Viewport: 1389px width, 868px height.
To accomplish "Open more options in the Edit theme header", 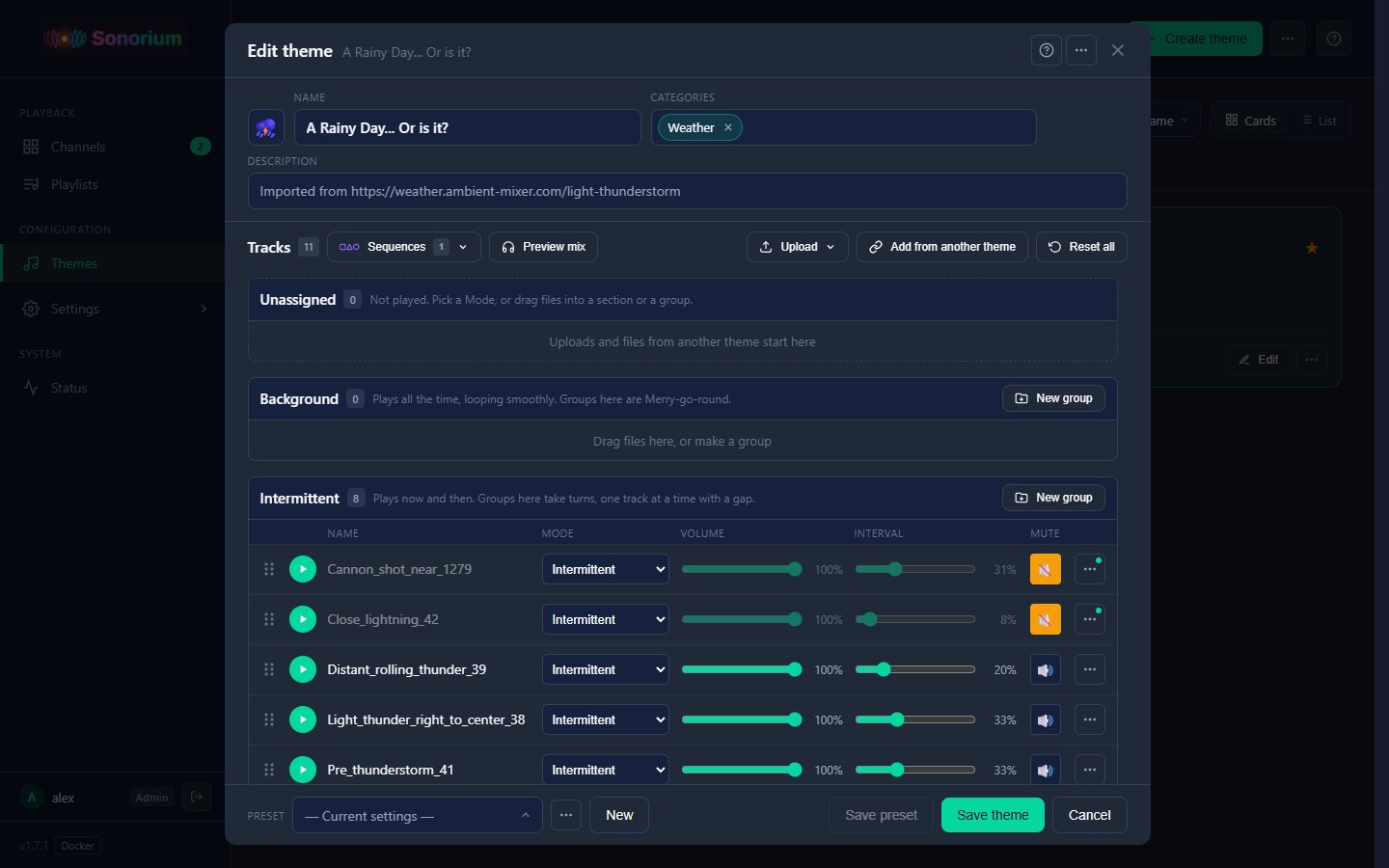I will coord(1081,50).
